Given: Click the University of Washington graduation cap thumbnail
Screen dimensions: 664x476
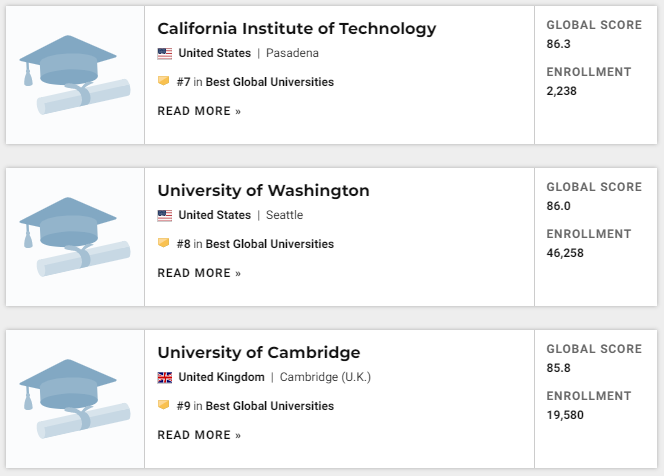Looking at the screenshot, I should point(75,237).
